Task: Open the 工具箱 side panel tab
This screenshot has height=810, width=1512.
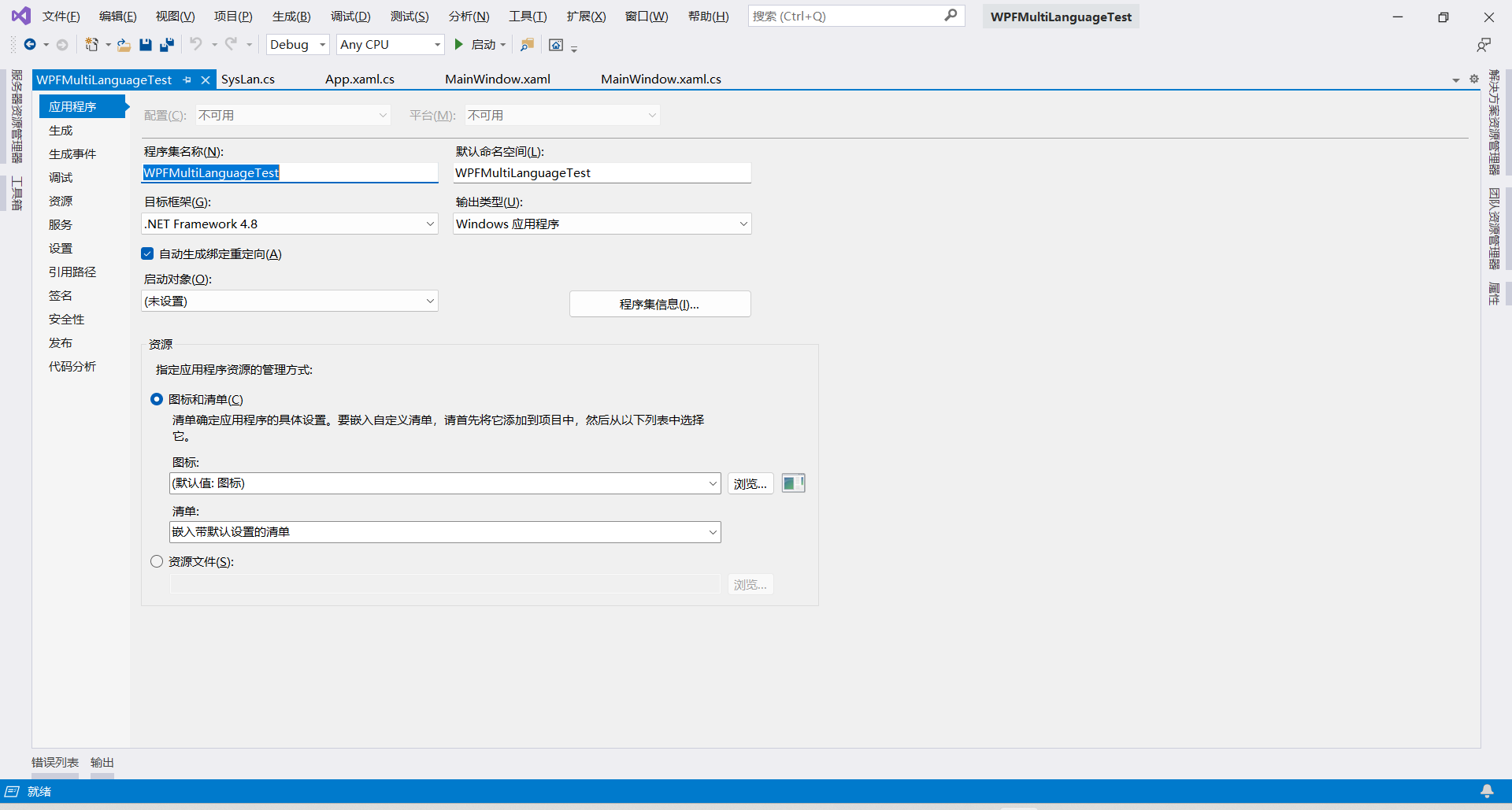Action: [x=17, y=194]
